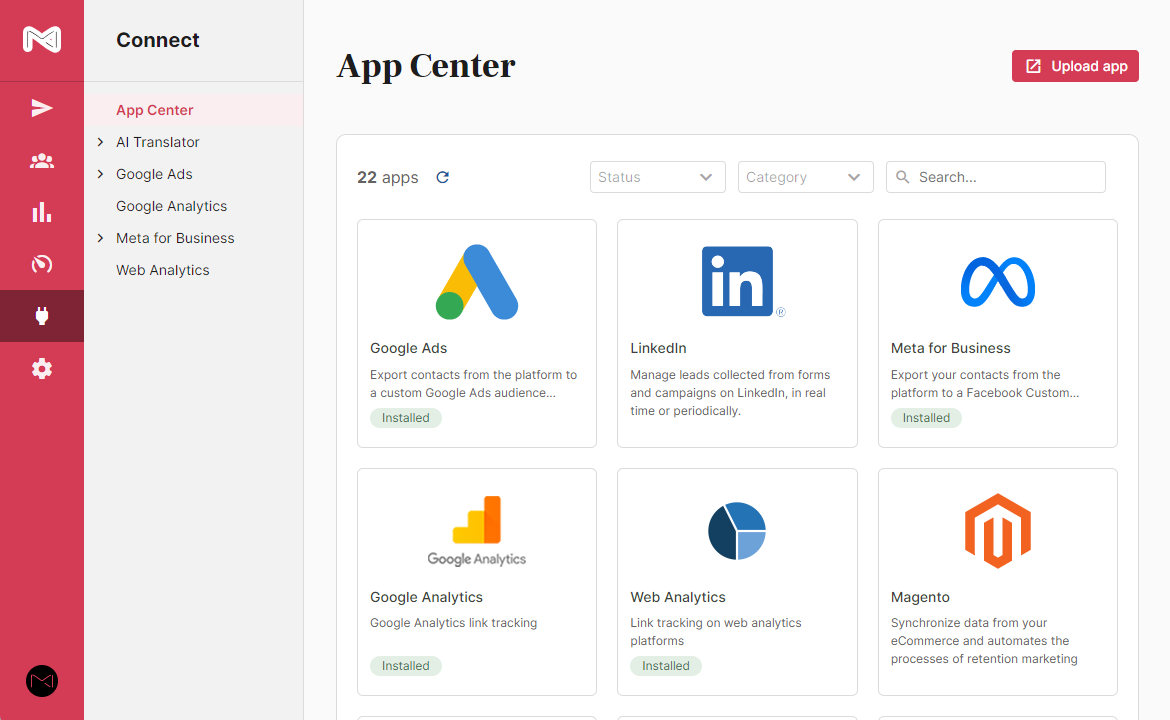Expand the AI Translator tree chevron
Viewport: 1170px width, 720px height.
(x=101, y=142)
